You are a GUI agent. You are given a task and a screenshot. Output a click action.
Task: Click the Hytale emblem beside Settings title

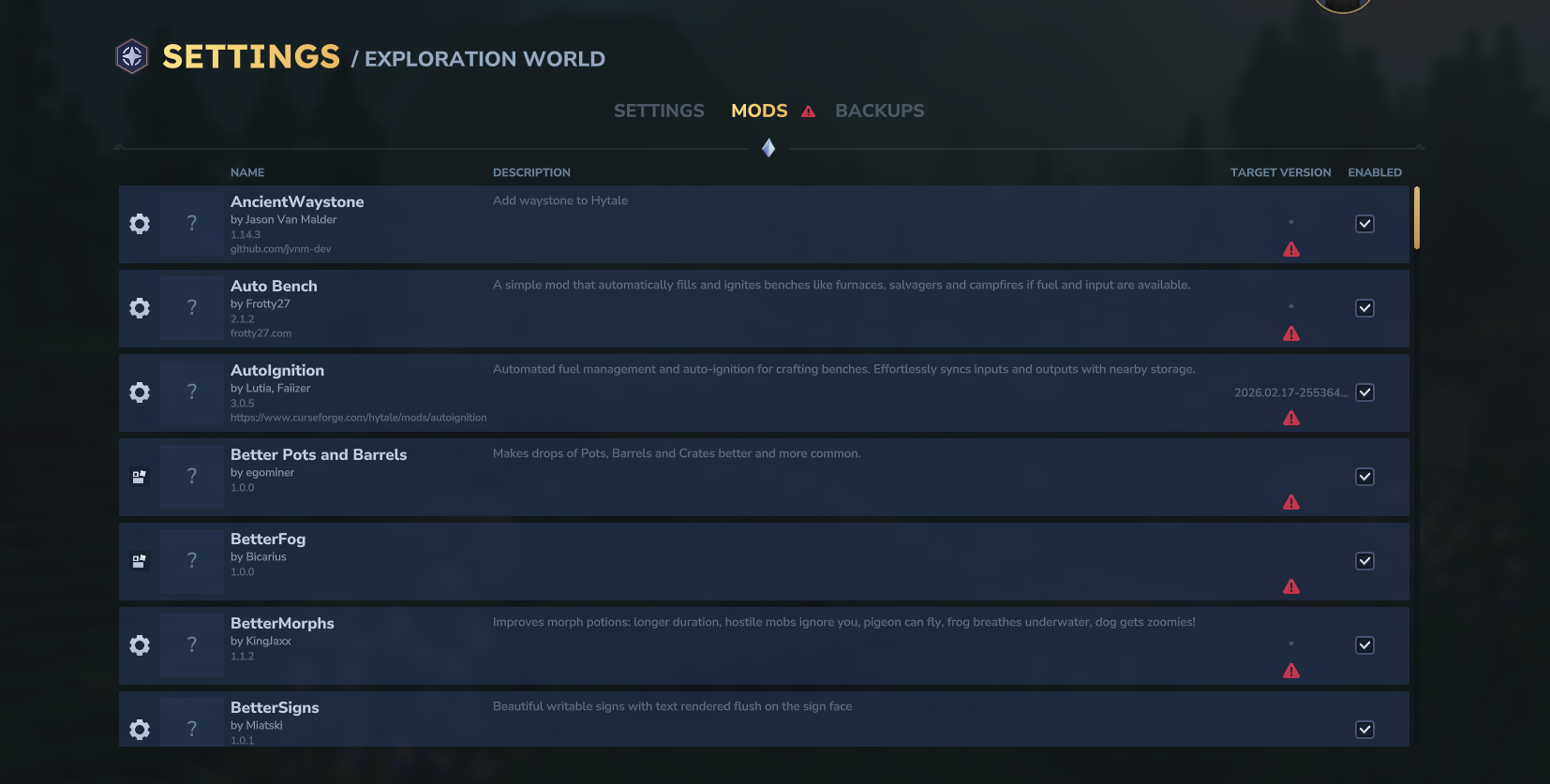click(132, 57)
